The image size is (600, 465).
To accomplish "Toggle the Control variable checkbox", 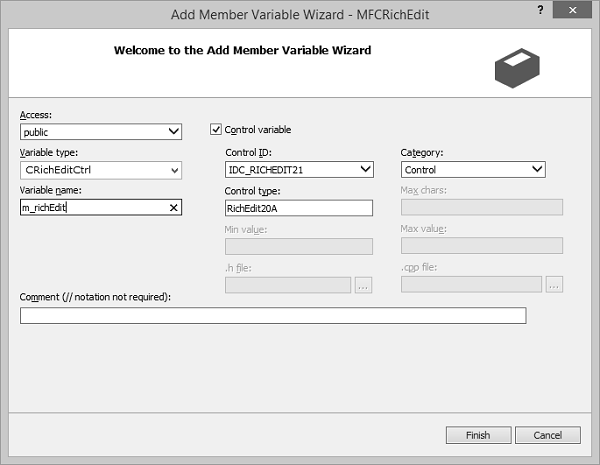I will coord(216,130).
